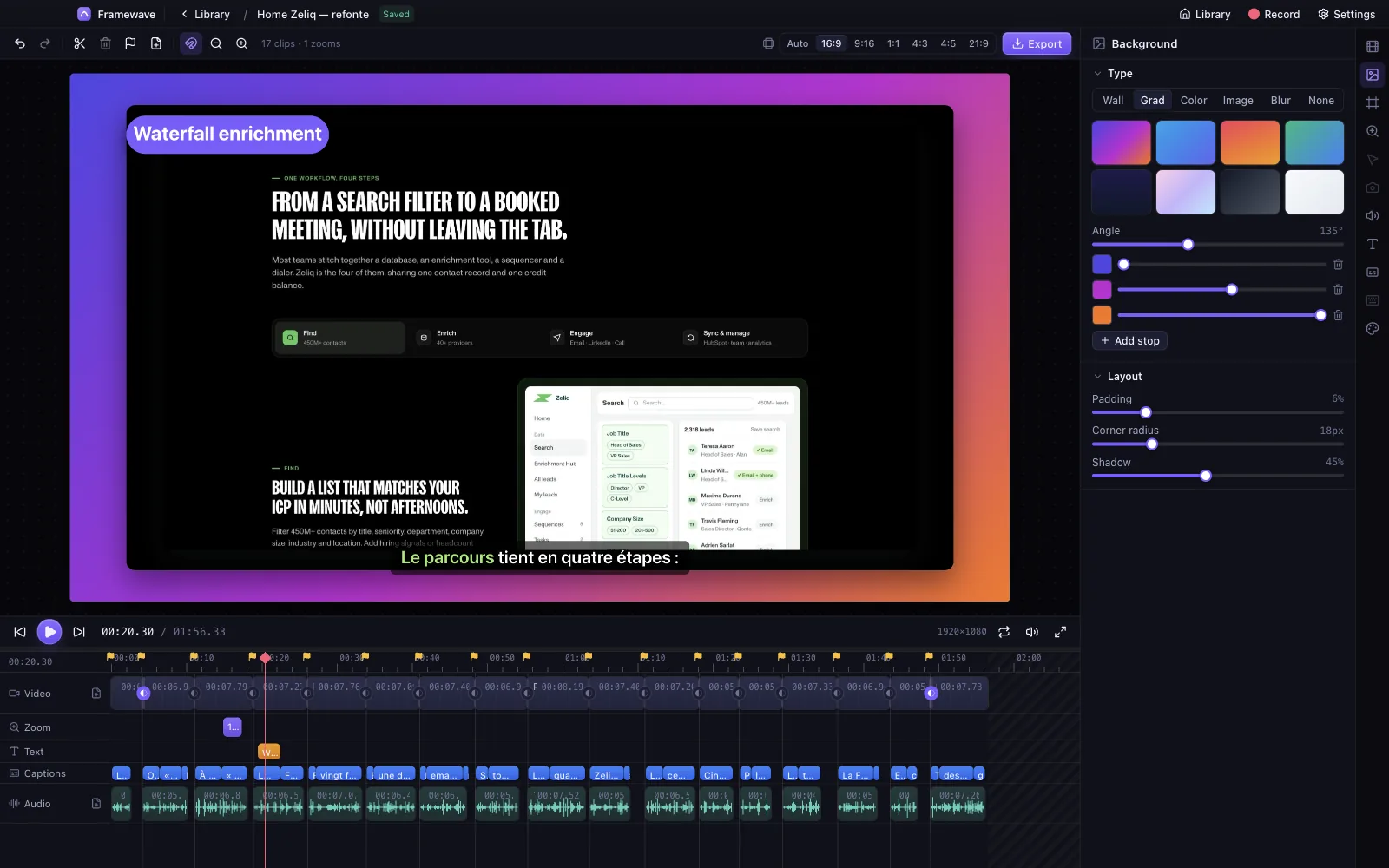Viewport: 1389px width, 868px height.
Task: Export the video
Action: tap(1037, 43)
